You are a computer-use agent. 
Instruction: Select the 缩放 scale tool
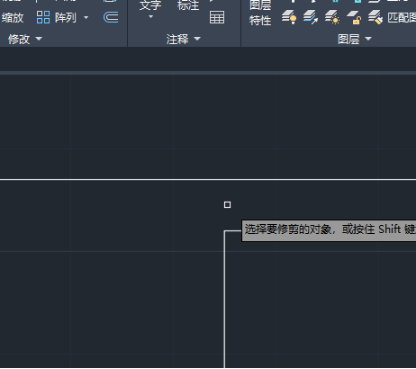point(12,18)
